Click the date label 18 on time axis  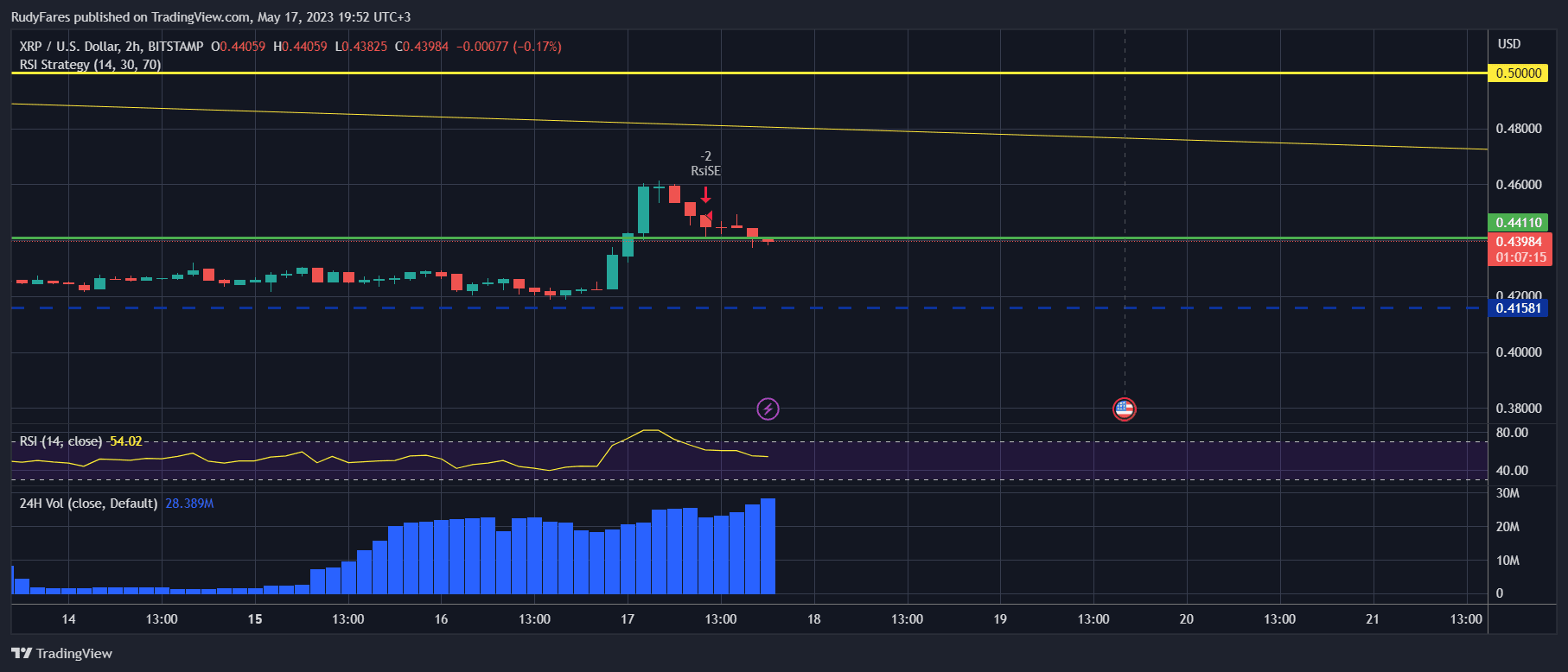tap(813, 619)
